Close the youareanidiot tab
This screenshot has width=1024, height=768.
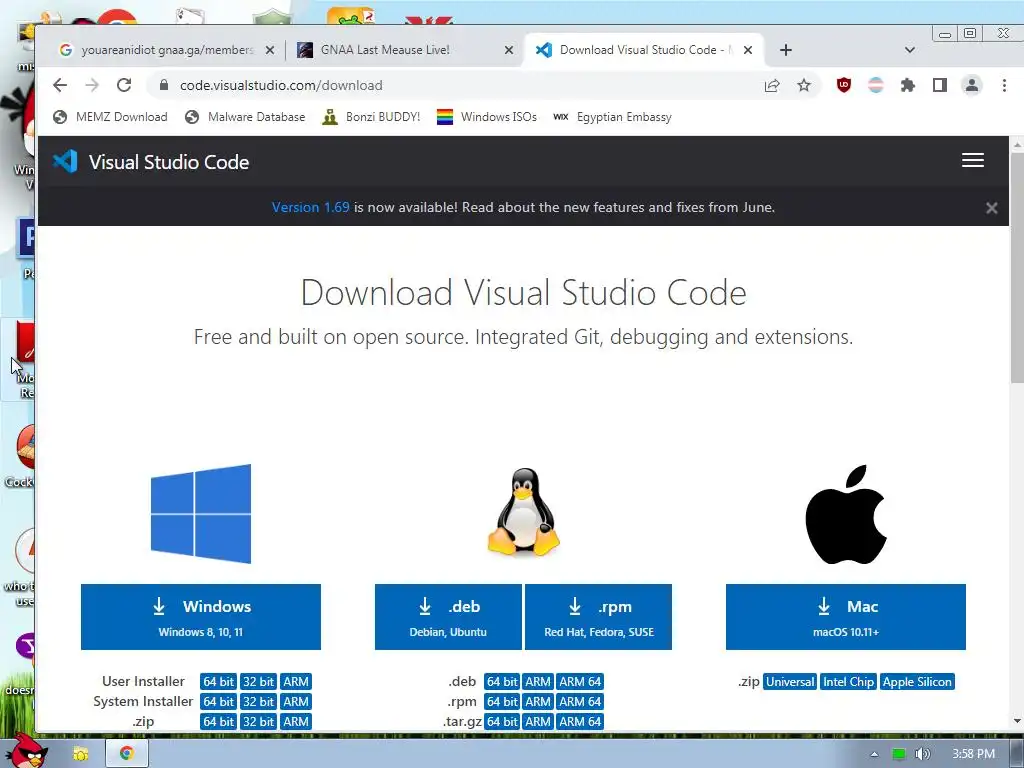pos(270,50)
